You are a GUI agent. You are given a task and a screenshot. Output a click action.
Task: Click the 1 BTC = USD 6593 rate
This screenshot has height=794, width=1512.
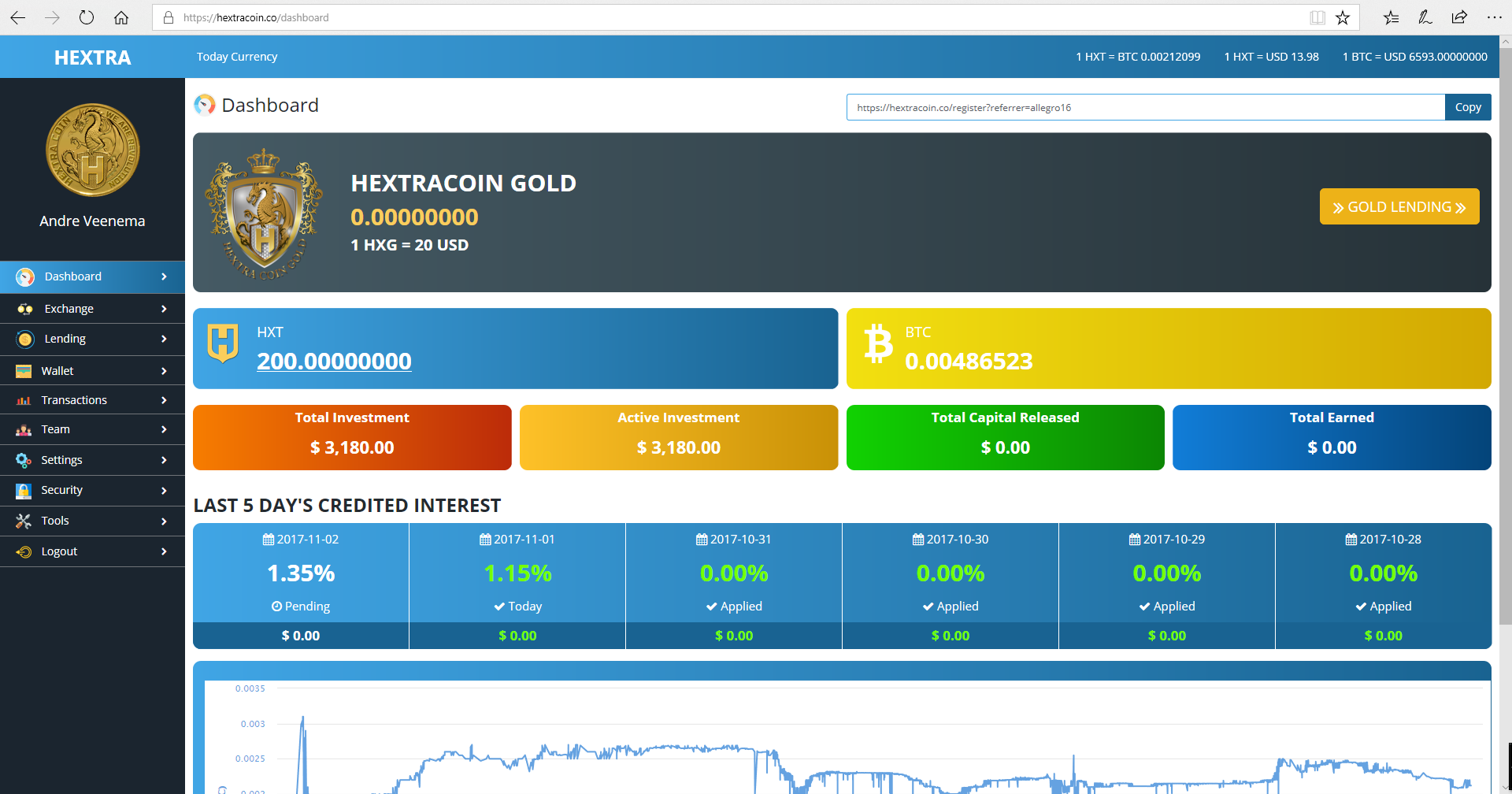click(1415, 57)
